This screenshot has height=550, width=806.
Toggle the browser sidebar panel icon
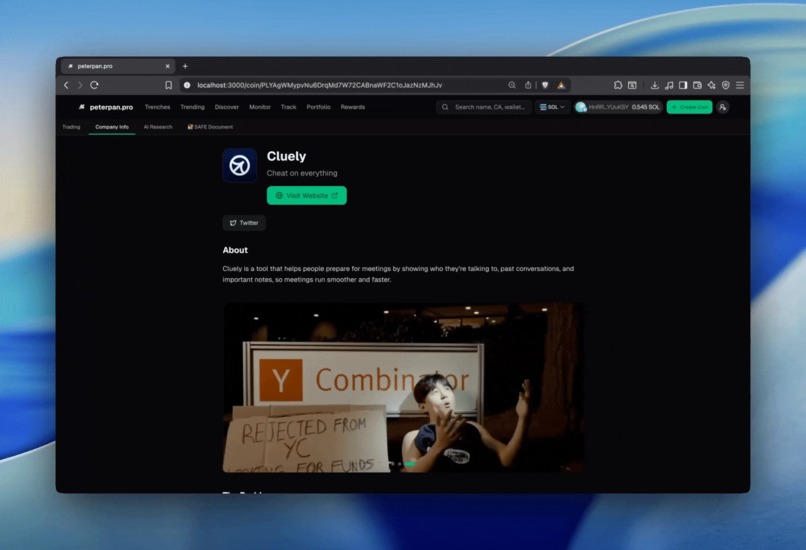coord(683,85)
